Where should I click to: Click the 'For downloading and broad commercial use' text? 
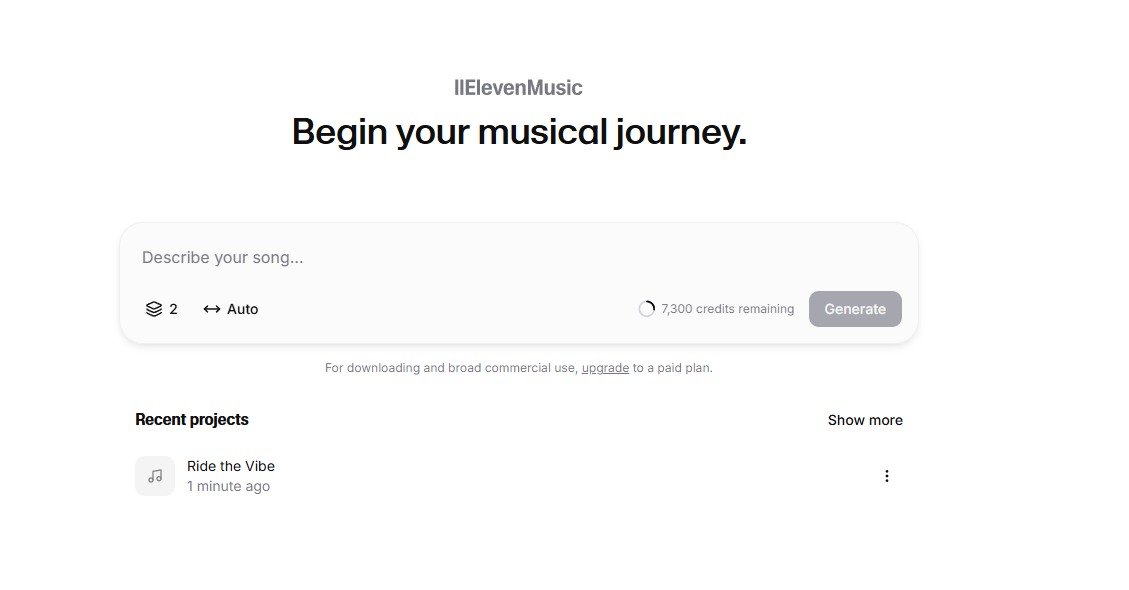[x=450, y=368]
